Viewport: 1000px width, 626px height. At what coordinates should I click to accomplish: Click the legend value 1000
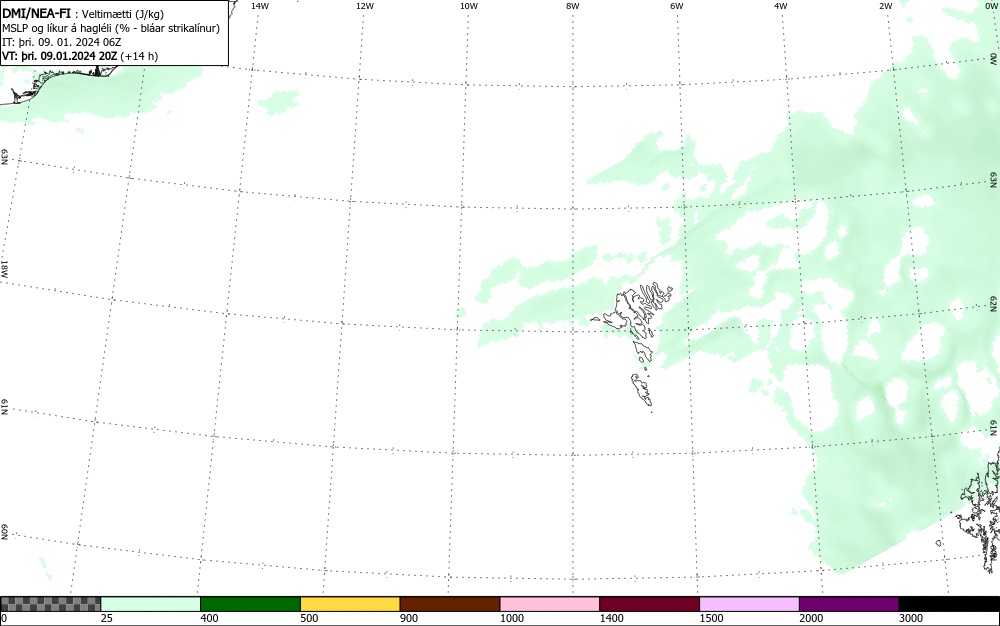pyautogui.click(x=511, y=618)
